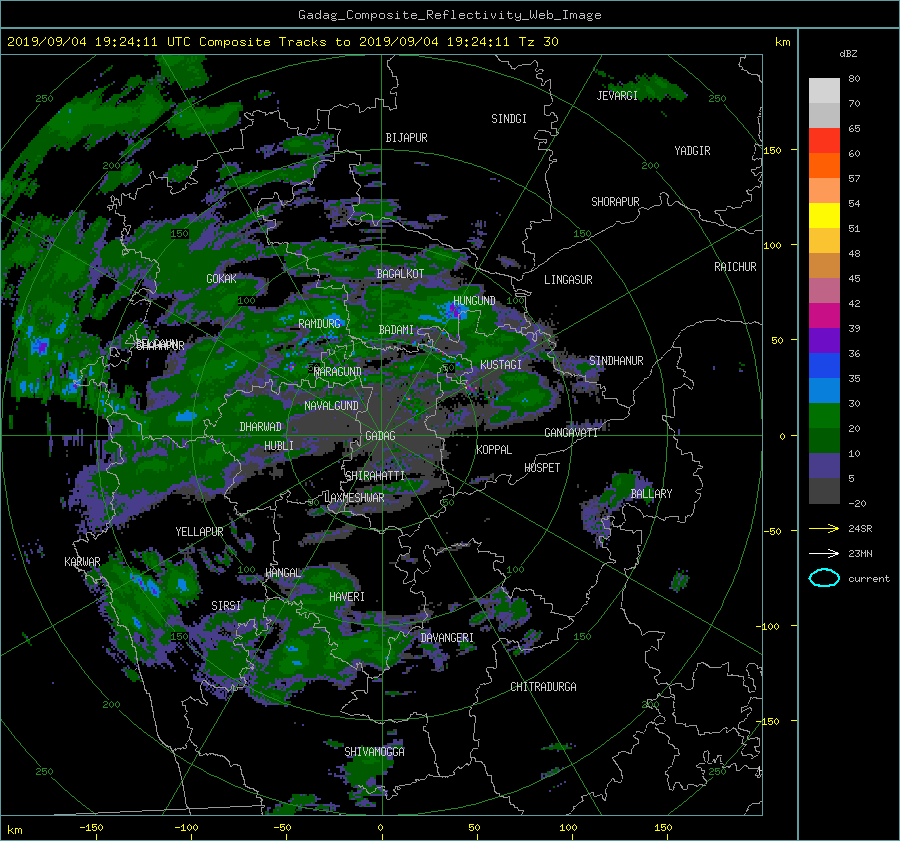Click the SHIRAHATTI city label
Viewport: 900px width, 841px height.
point(375,476)
